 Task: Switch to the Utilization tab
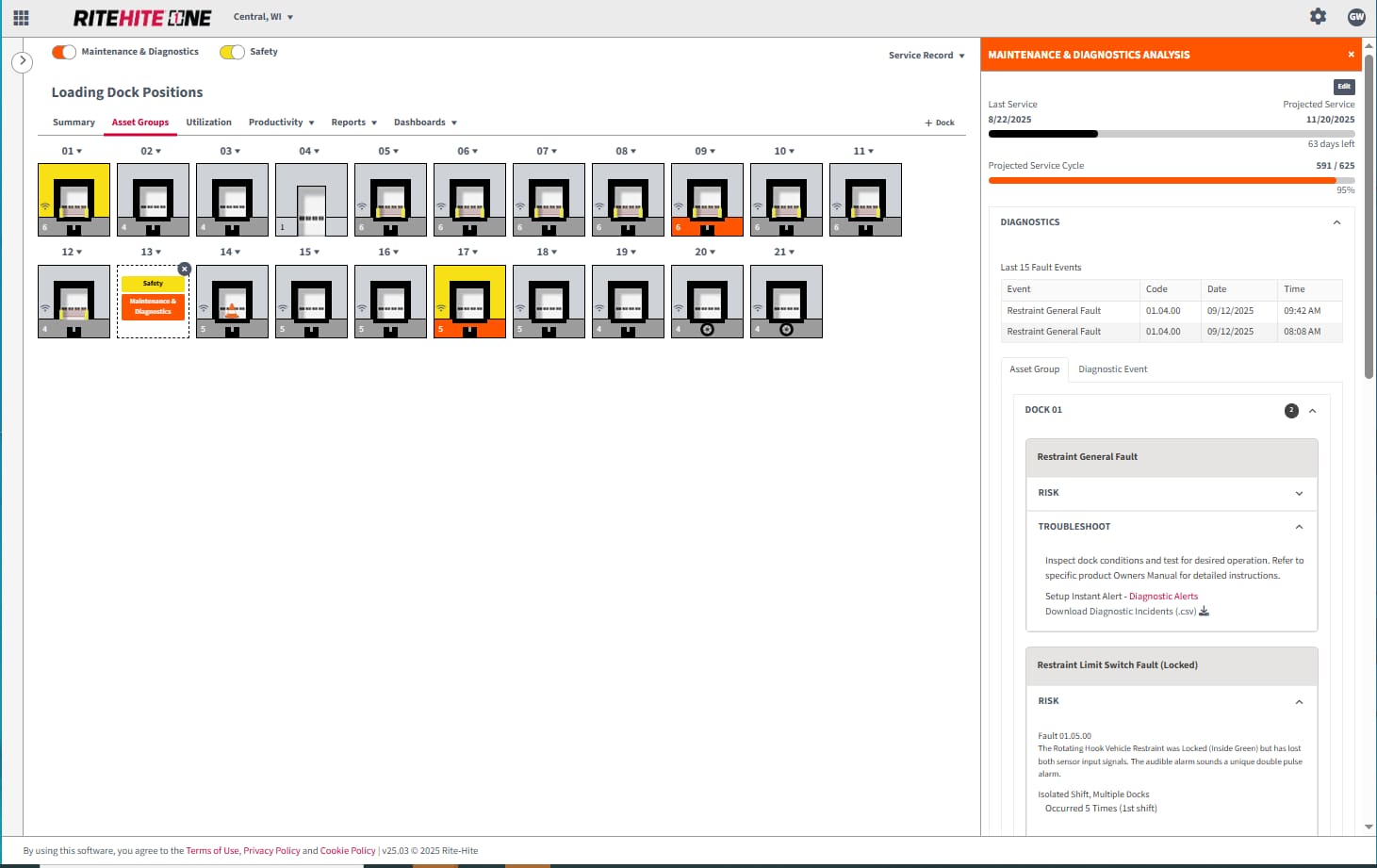[208, 123]
